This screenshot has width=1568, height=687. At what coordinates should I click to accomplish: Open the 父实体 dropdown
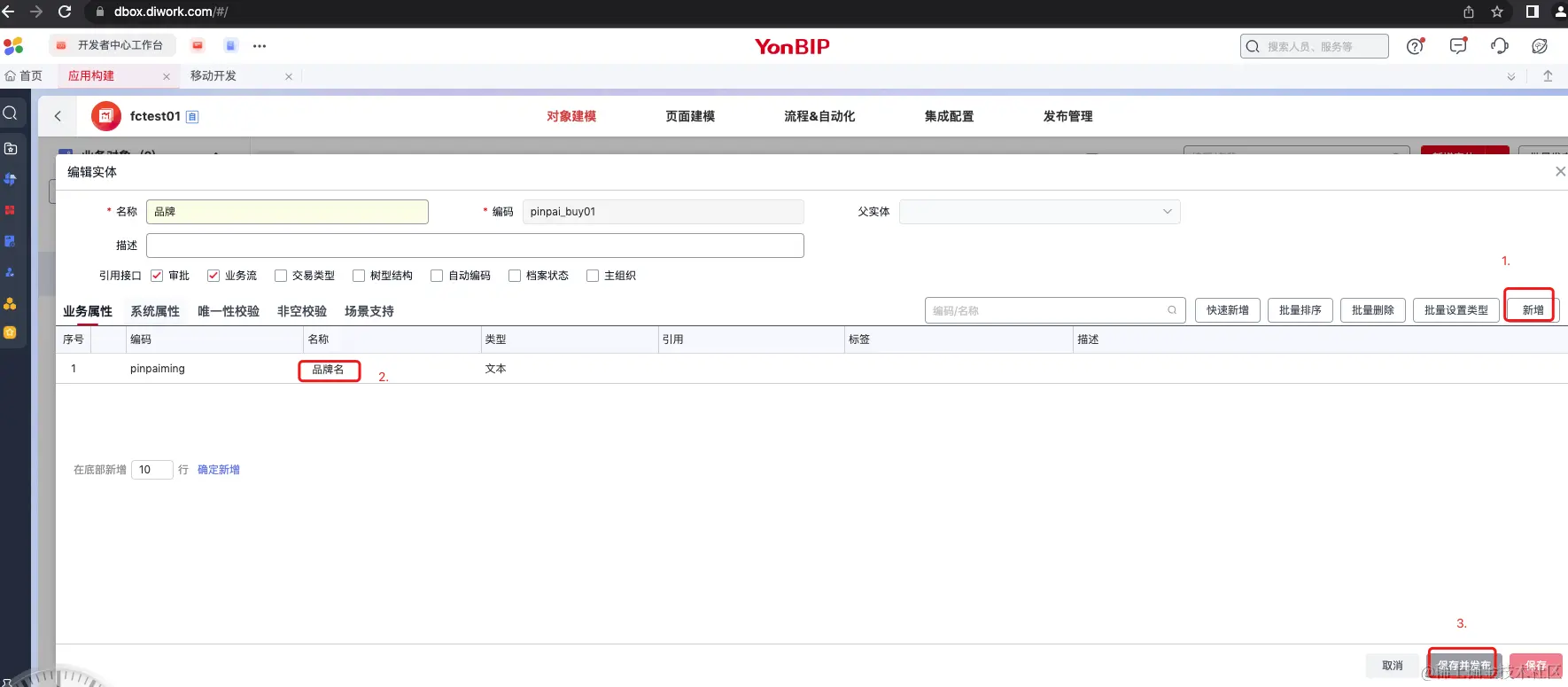tap(1040, 212)
